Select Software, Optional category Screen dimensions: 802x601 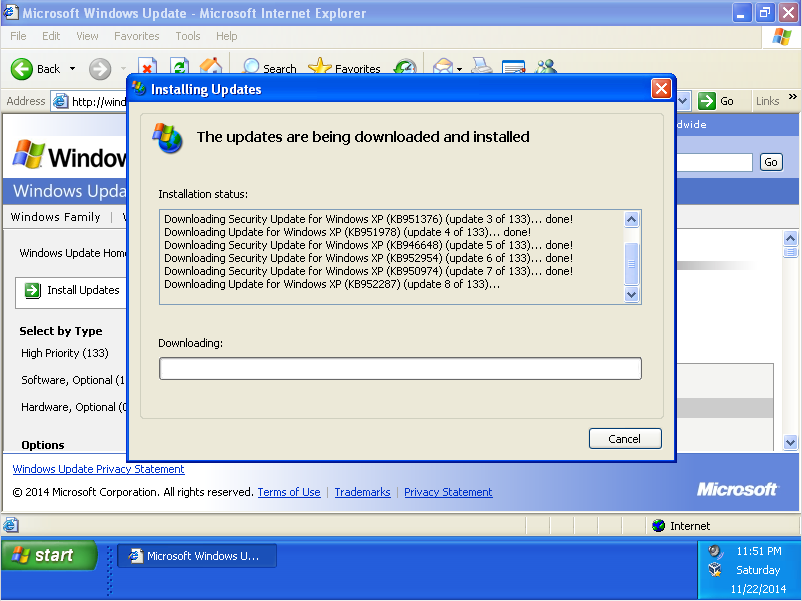73,381
